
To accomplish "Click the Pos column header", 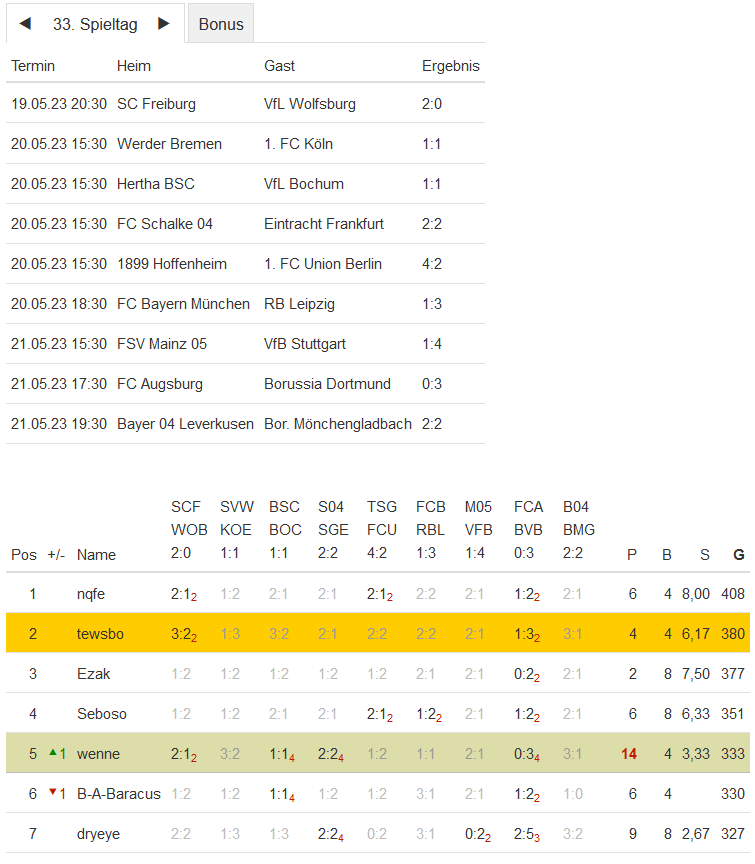I will (x=24, y=555).
